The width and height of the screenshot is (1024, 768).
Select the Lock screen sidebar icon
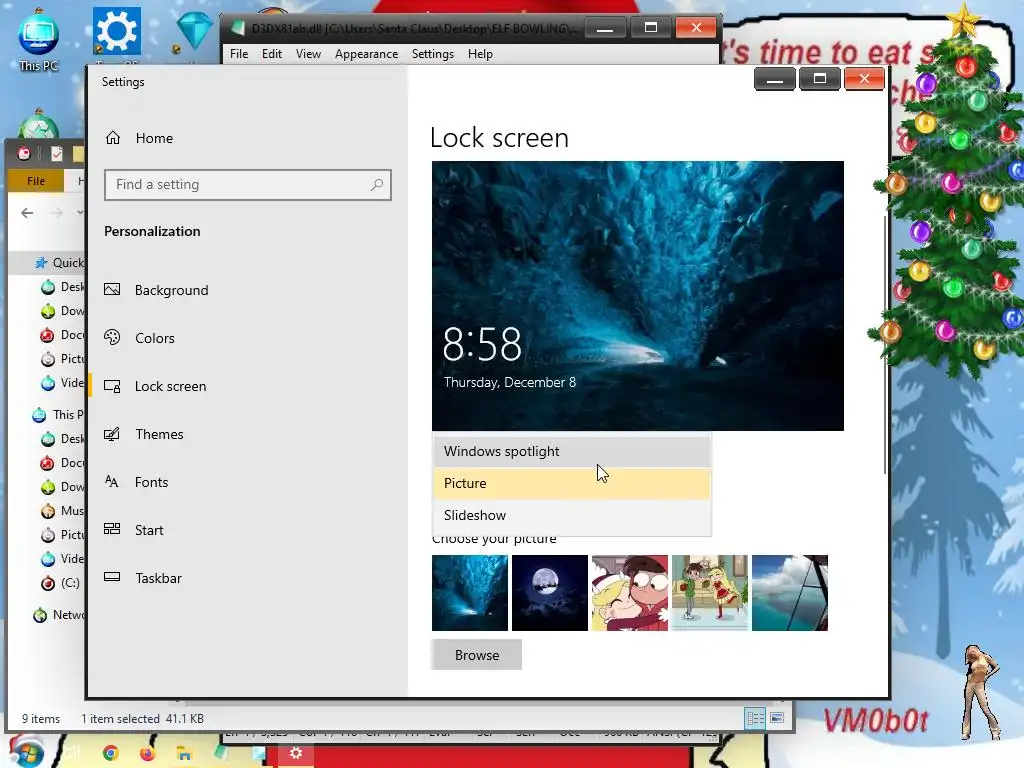coord(112,386)
